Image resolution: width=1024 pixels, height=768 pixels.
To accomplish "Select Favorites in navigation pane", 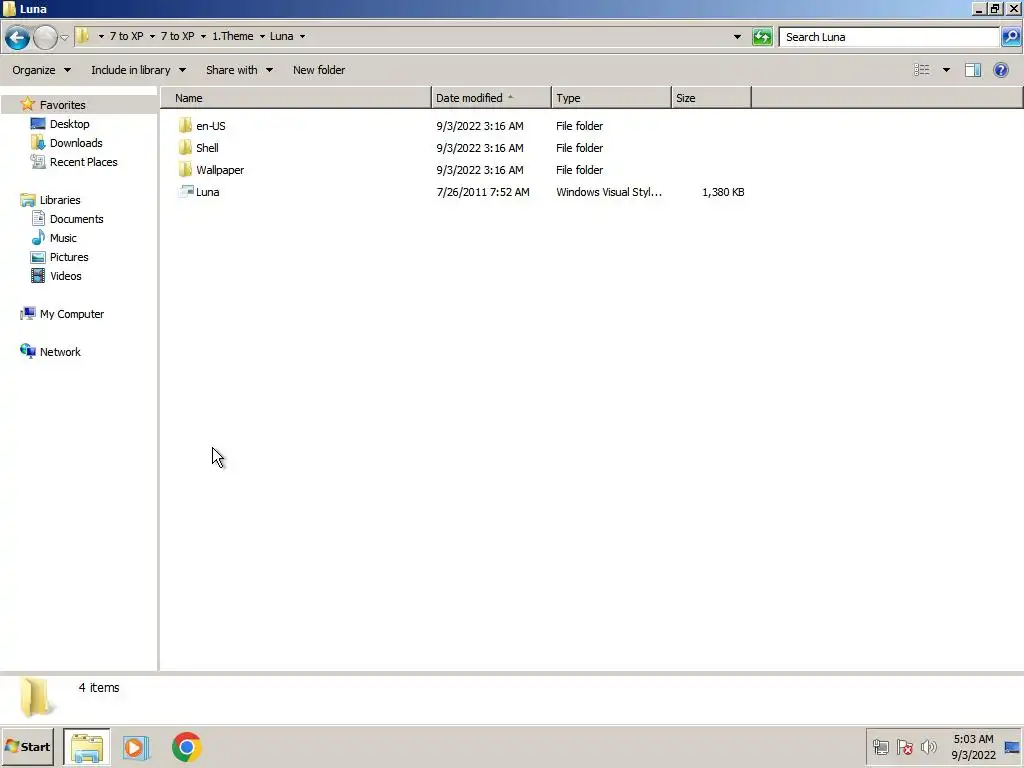I will [x=63, y=104].
